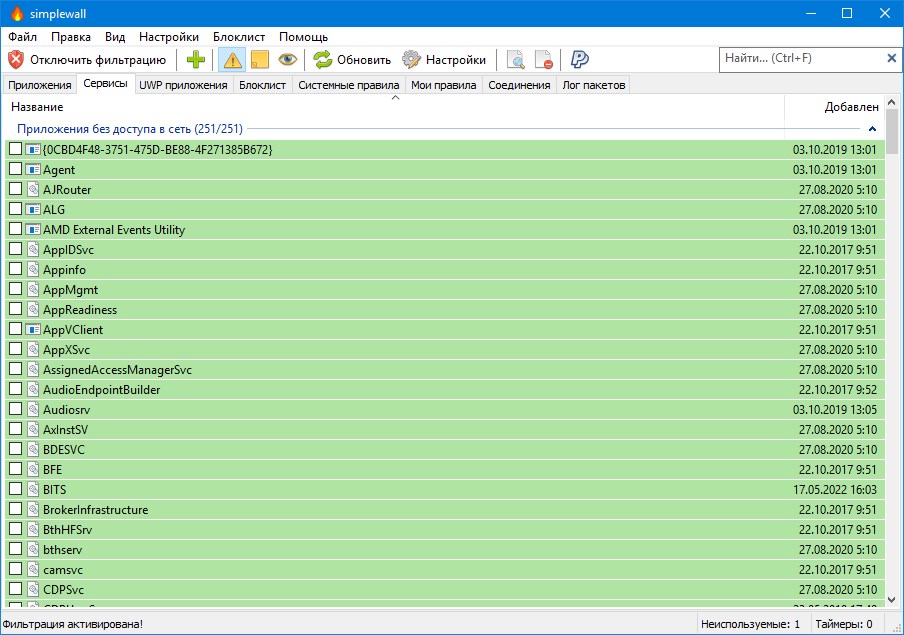The width and height of the screenshot is (904, 635).
Task: Click the Обновить text label in the toolbar
Action: pos(364,59)
